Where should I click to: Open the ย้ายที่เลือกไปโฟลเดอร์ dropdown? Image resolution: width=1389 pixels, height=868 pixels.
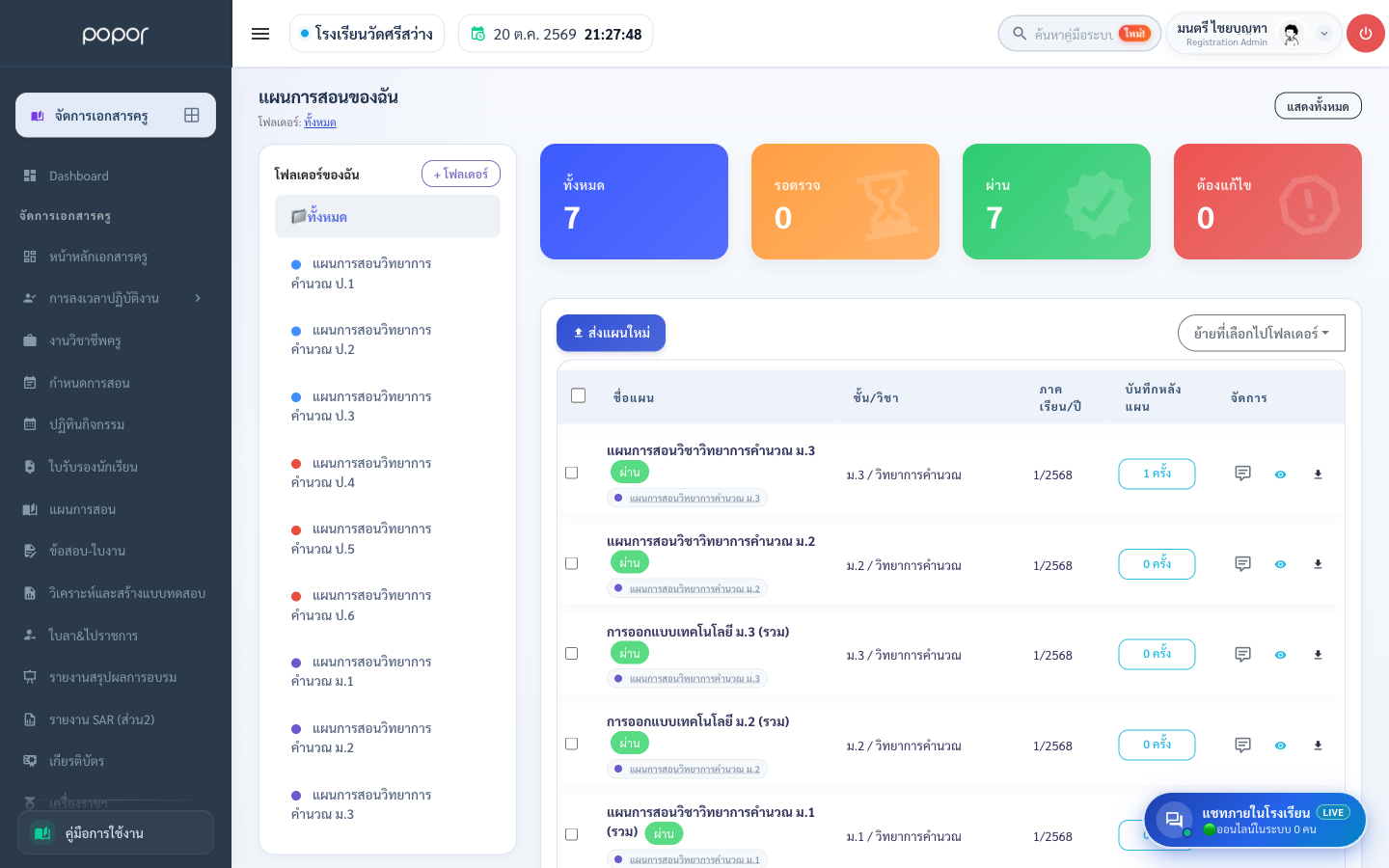tap(1262, 334)
